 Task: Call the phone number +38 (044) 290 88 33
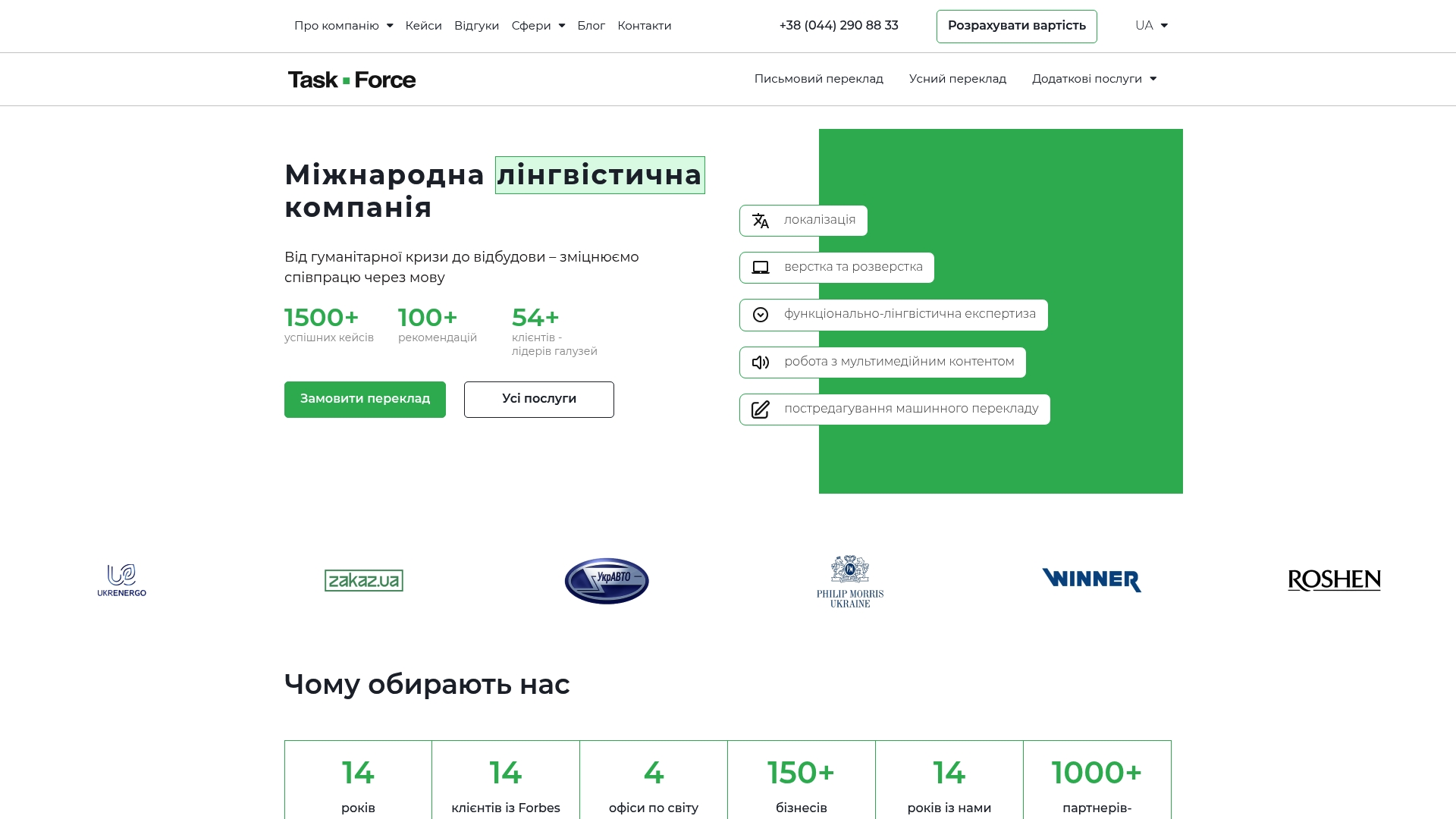tap(839, 26)
